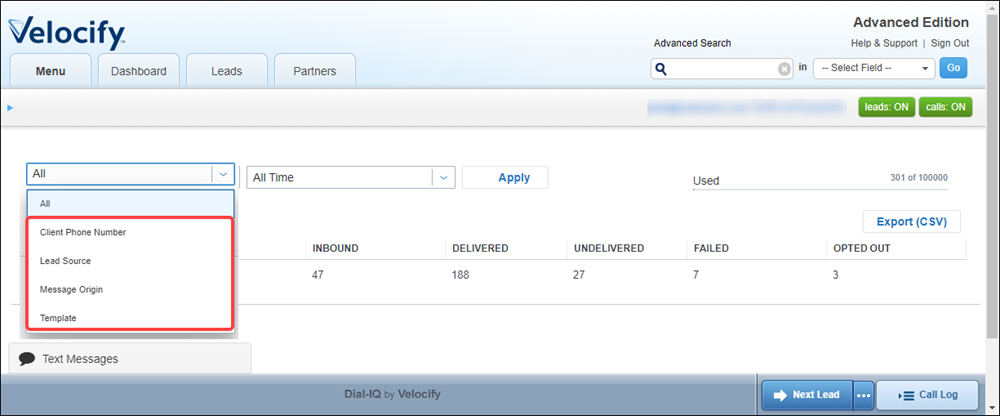1000x416 pixels.
Task: Click the Used messages progress bar
Action: pyautogui.click(x=820, y=189)
